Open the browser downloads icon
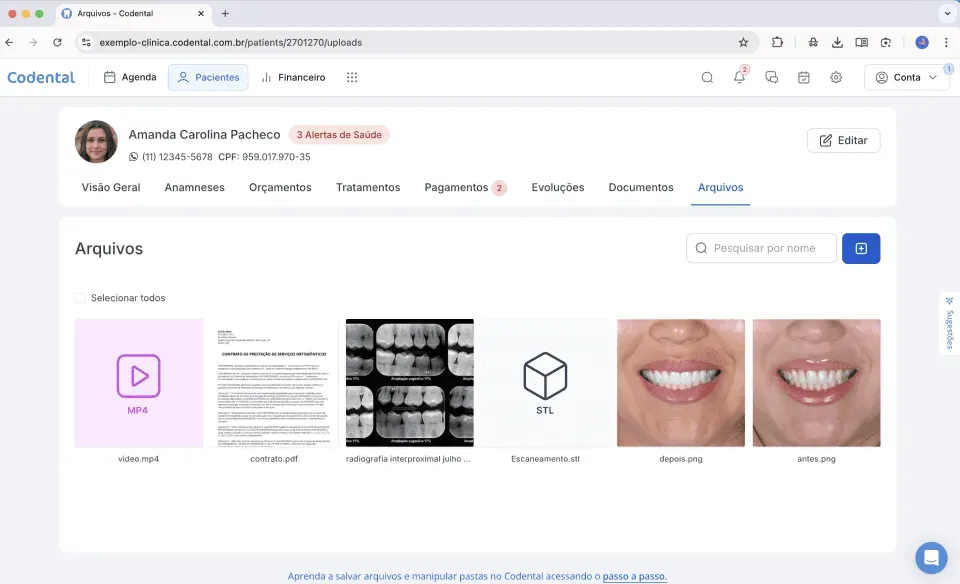The height and width of the screenshot is (584, 960). [837, 42]
